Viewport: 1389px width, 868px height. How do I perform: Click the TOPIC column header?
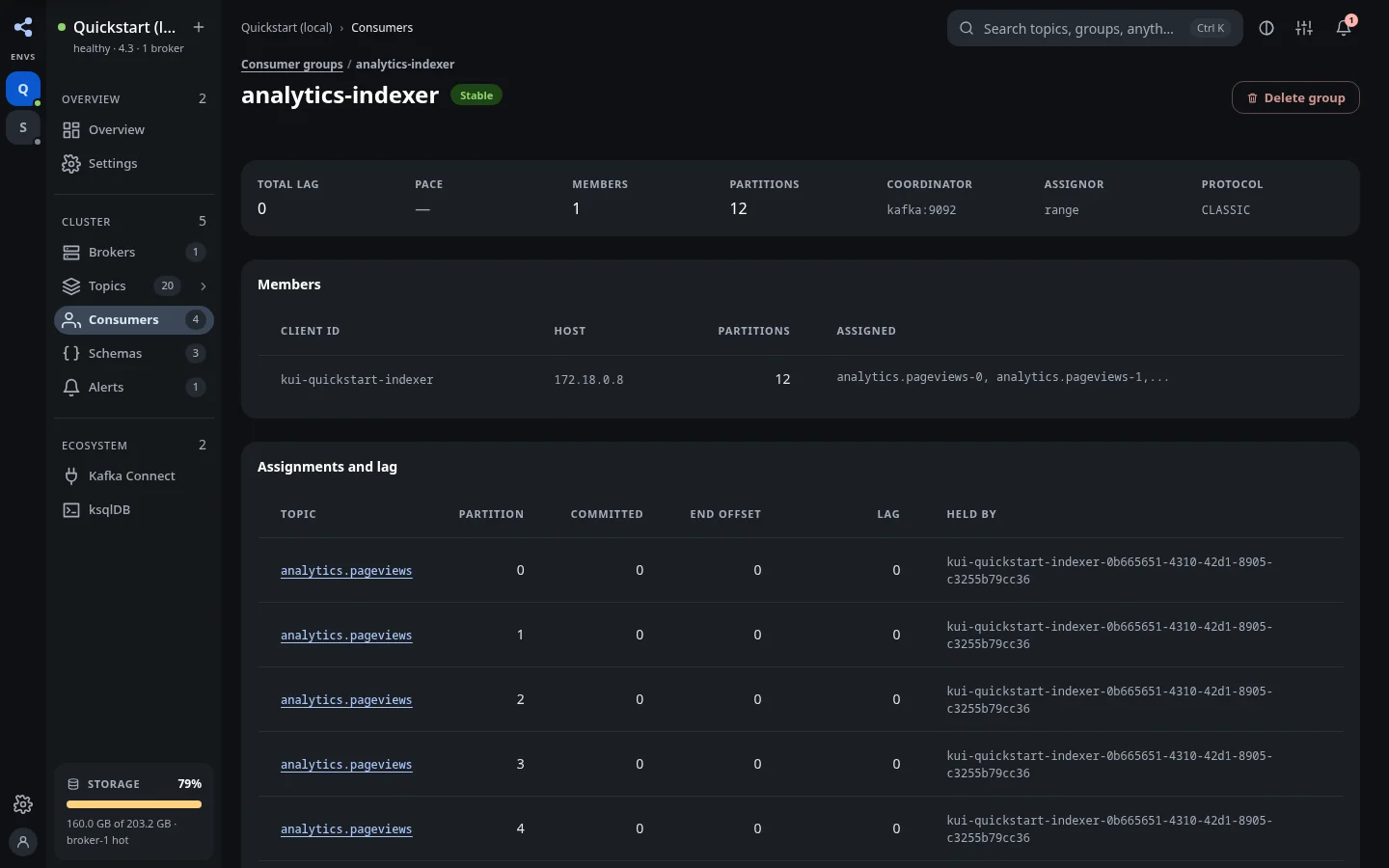[298, 514]
